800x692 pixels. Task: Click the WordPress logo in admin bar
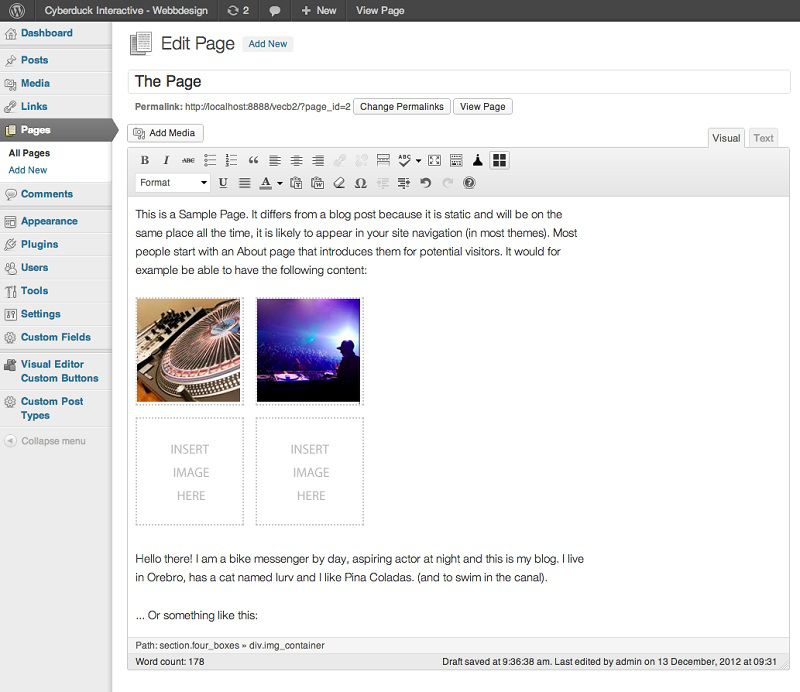[x=17, y=10]
